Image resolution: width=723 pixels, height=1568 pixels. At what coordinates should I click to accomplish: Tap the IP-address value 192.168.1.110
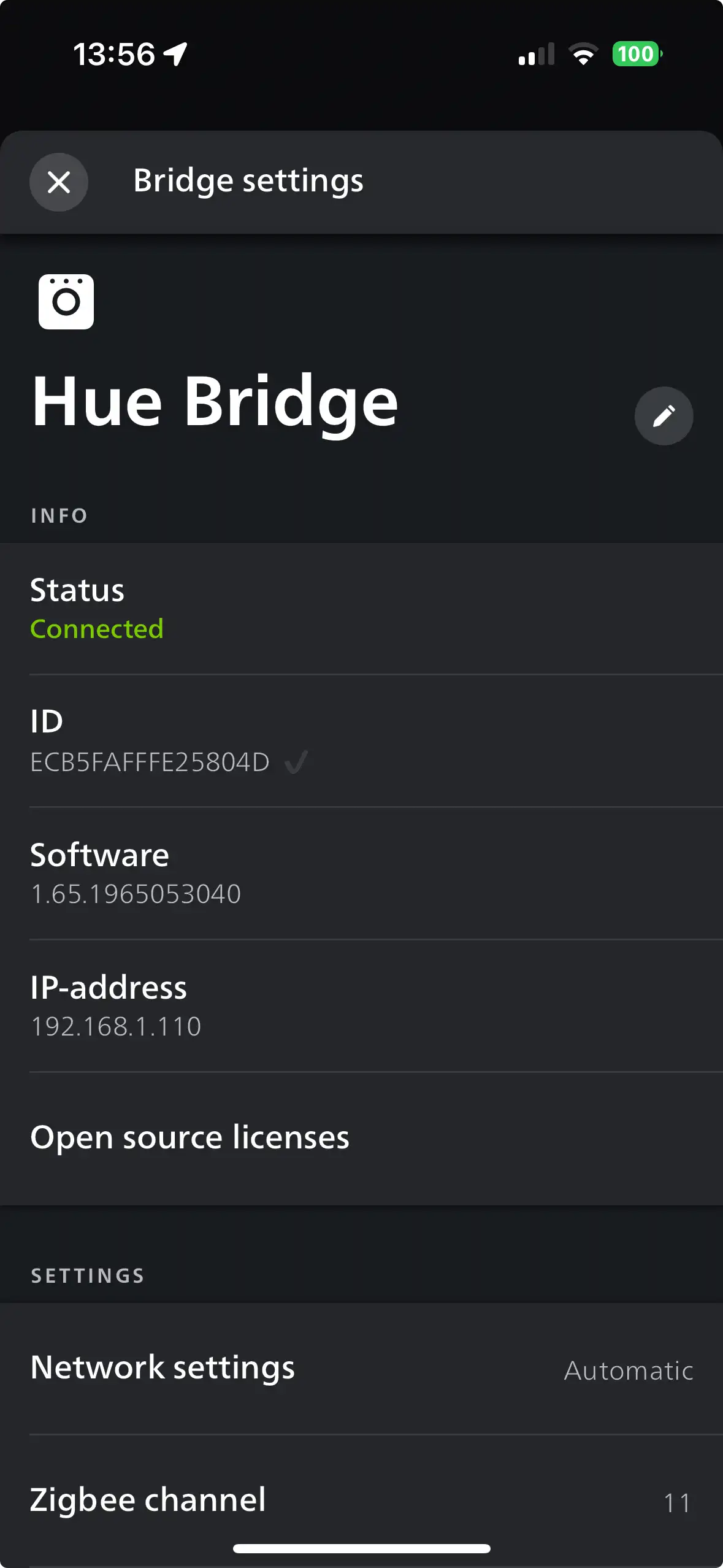(116, 1026)
